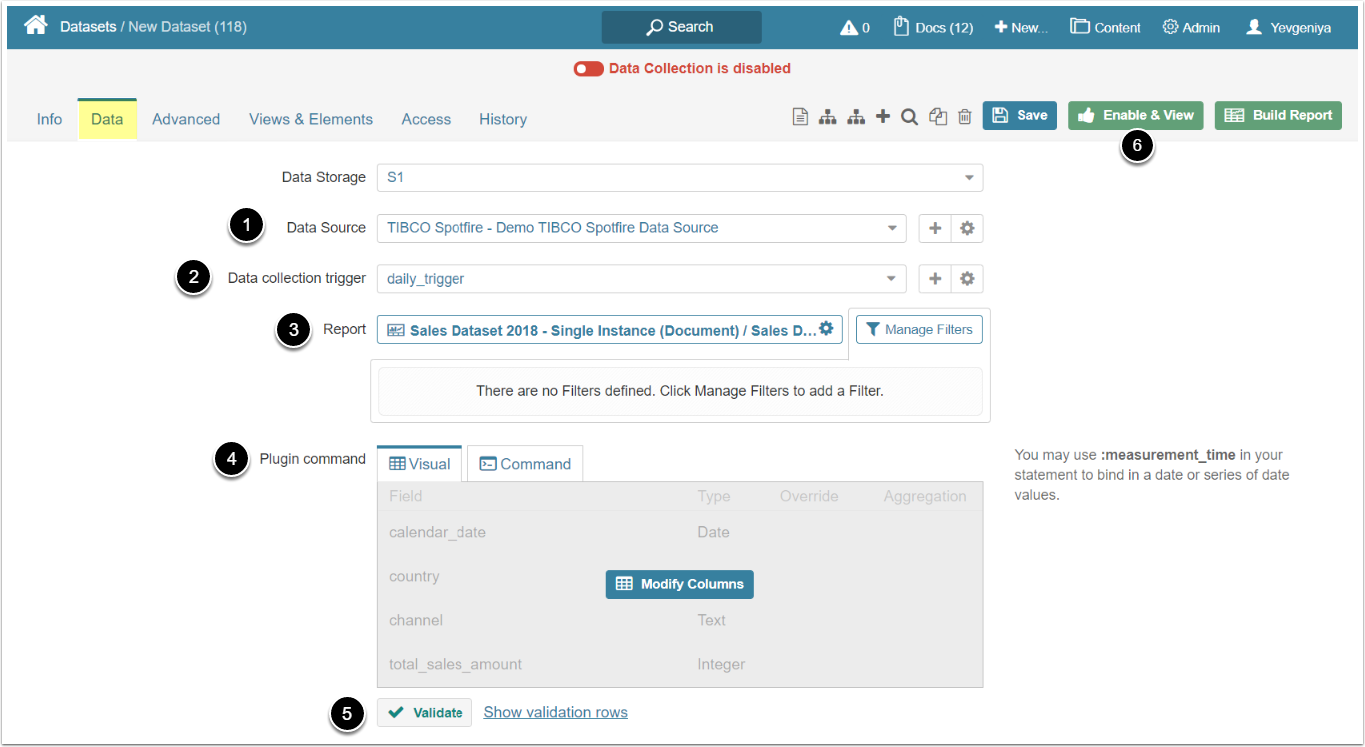
Task: Click the second hierarchy tree icon in toolbar
Action: click(x=856, y=117)
